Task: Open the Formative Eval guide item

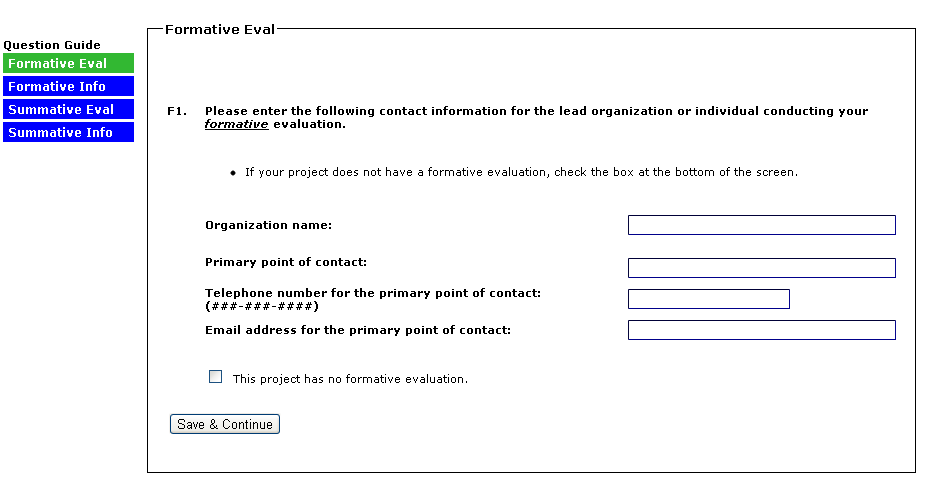Action: coord(68,64)
